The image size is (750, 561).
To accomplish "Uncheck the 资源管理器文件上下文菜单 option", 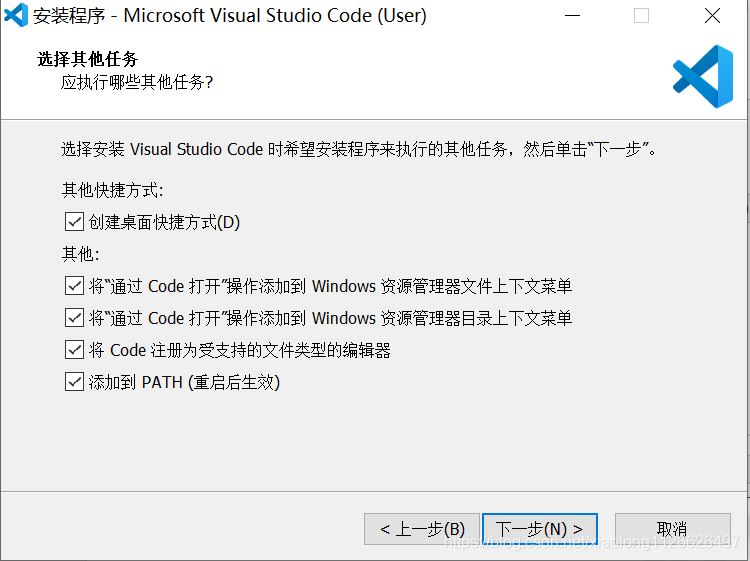I will pyautogui.click(x=74, y=286).
